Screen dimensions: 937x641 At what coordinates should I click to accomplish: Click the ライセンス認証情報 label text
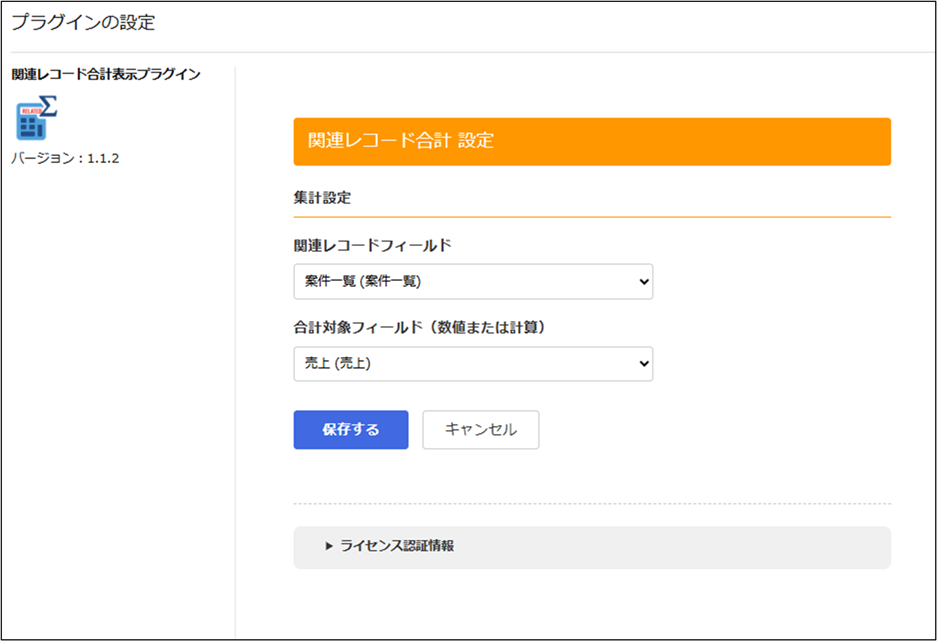click(397, 546)
